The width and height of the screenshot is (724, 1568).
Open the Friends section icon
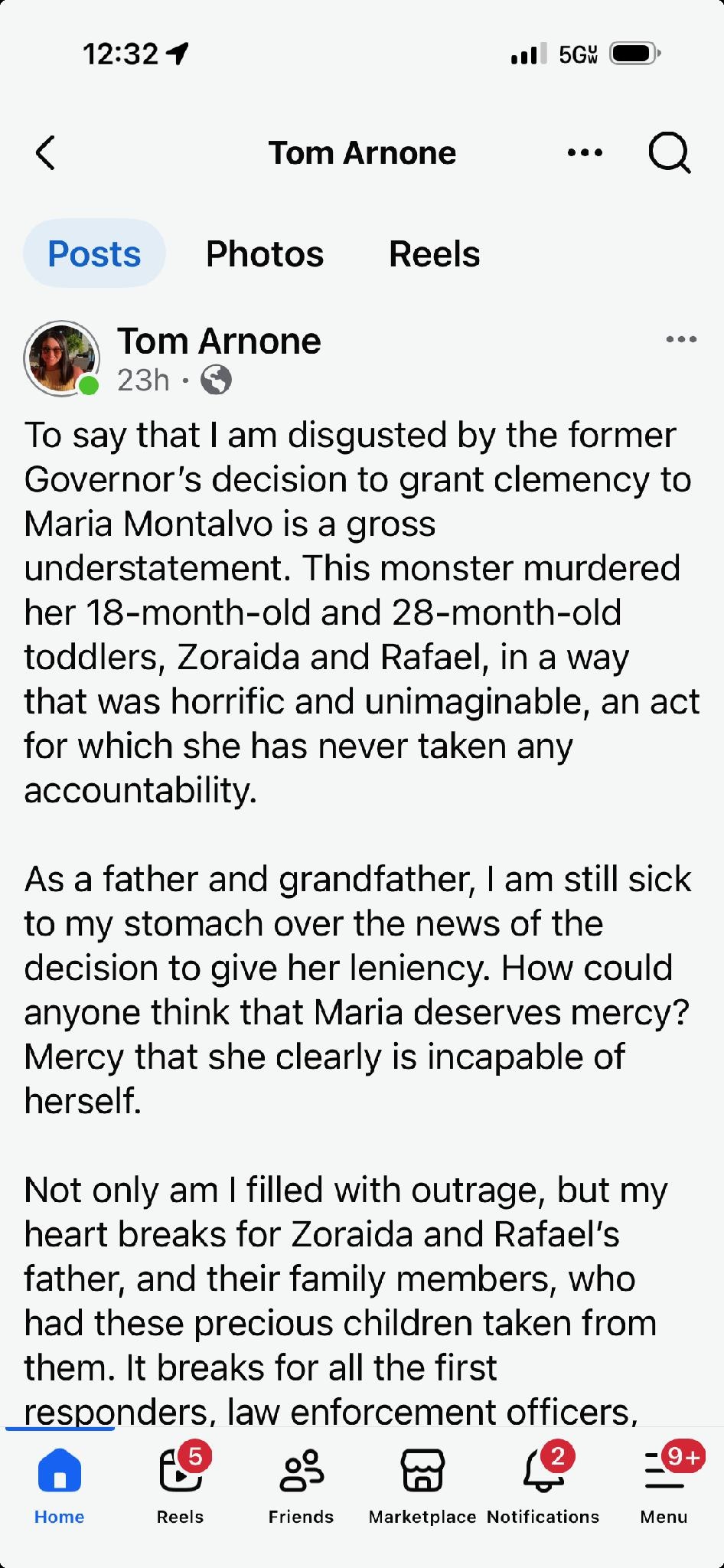tap(302, 1484)
